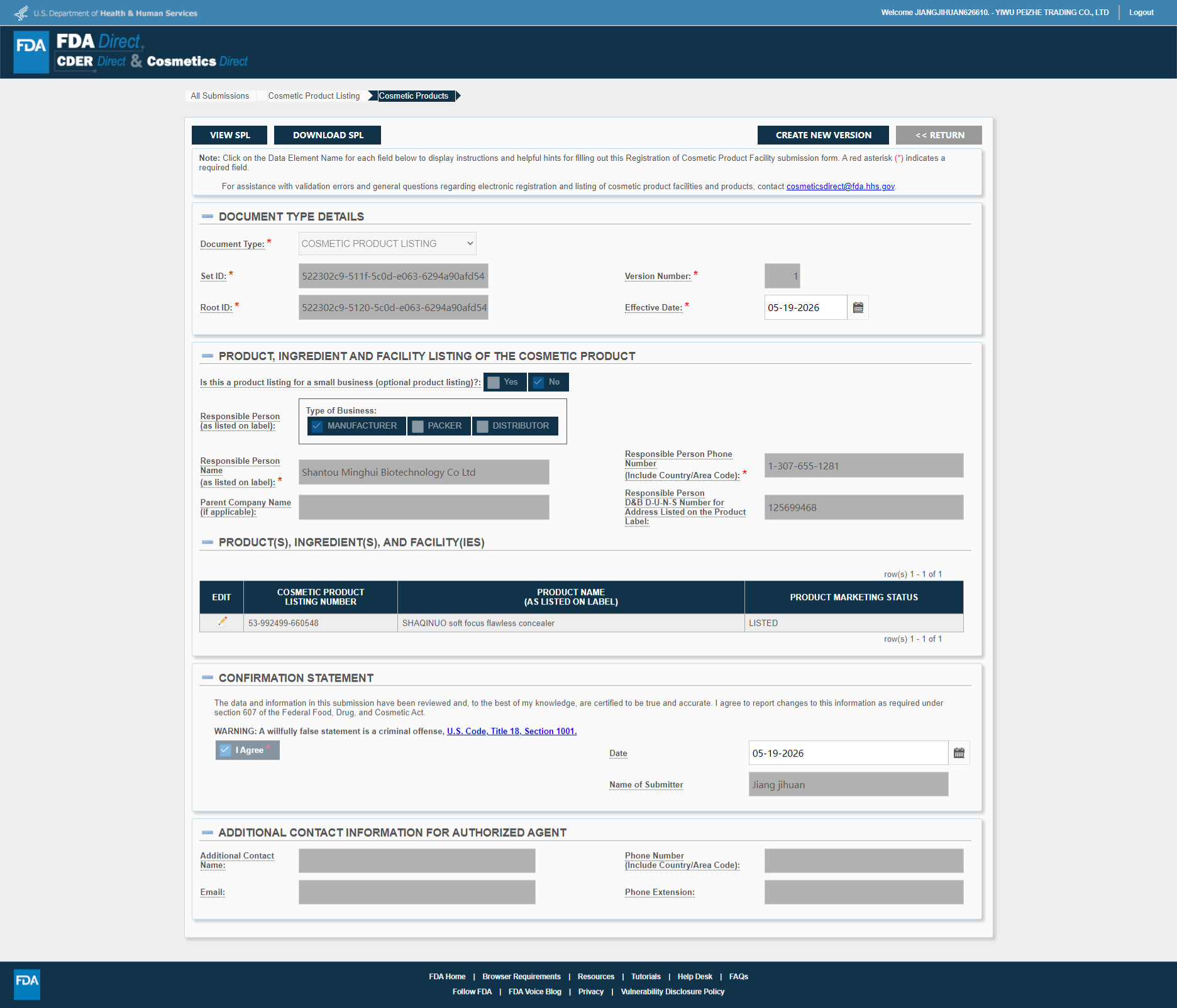The image size is (1177, 1008).
Task: Click Responsible Person Name field
Action: [x=424, y=472]
